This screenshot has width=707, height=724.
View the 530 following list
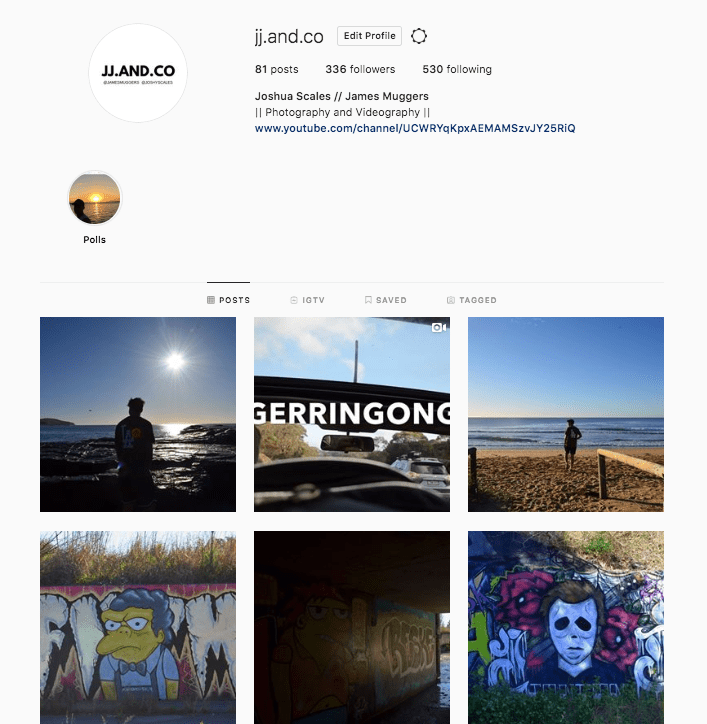(457, 69)
